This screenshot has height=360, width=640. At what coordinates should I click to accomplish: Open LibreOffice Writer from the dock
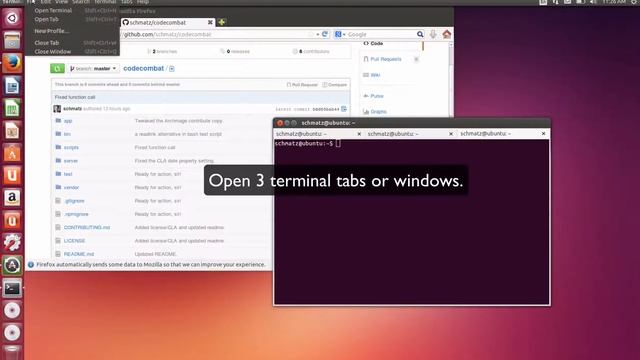[12, 86]
